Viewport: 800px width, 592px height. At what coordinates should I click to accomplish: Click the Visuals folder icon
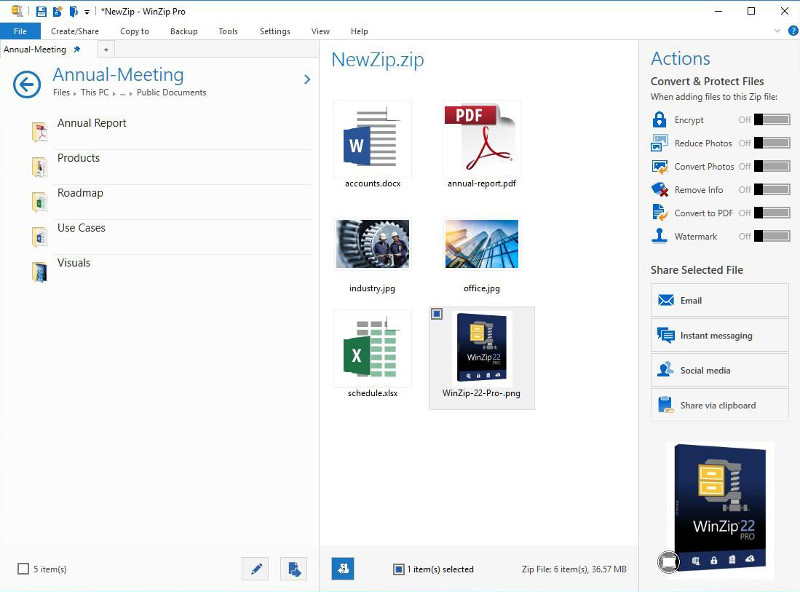(40, 272)
